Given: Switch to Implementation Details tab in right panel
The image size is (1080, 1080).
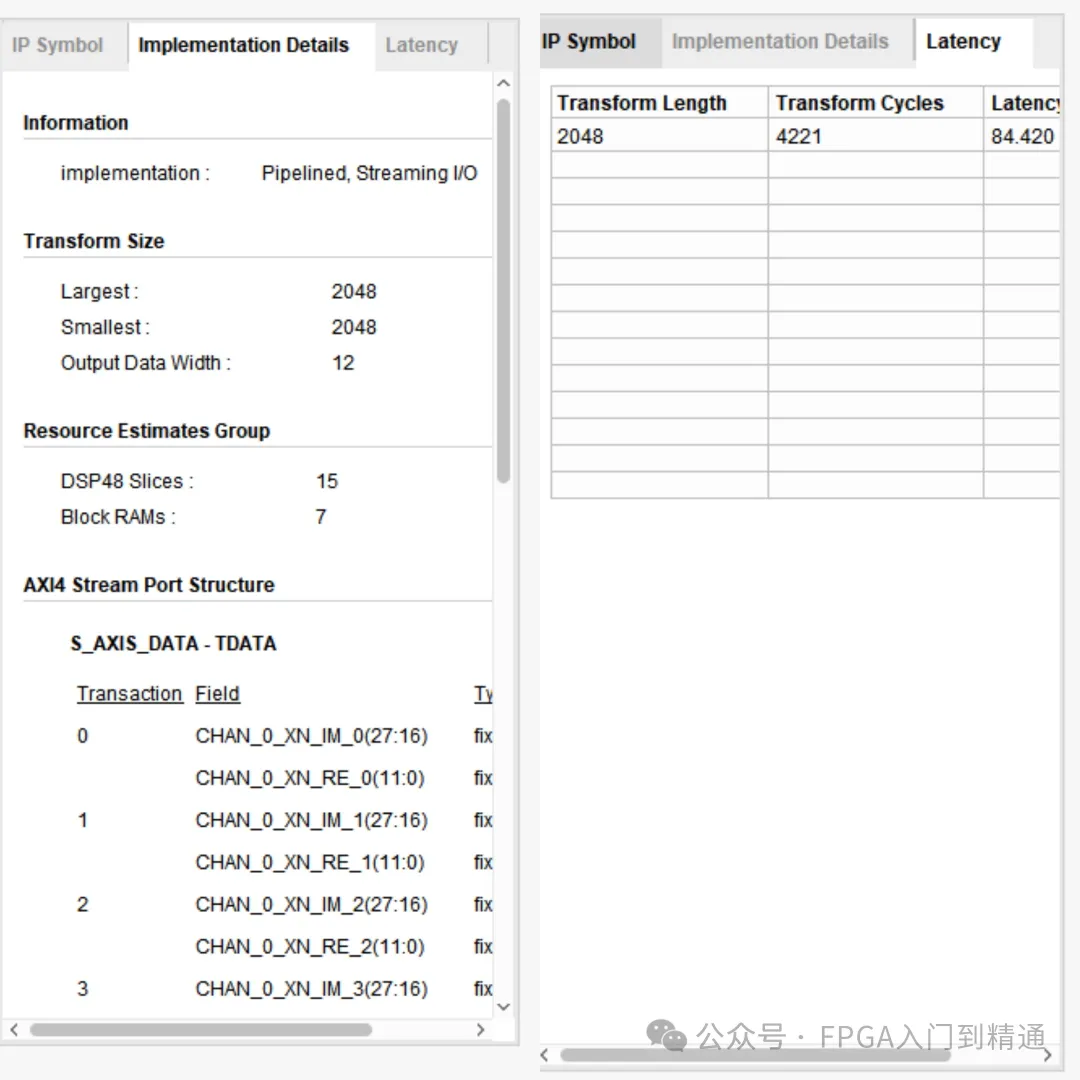Looking at the screenshot, I should pyautogui.click(x=780, y=42).
